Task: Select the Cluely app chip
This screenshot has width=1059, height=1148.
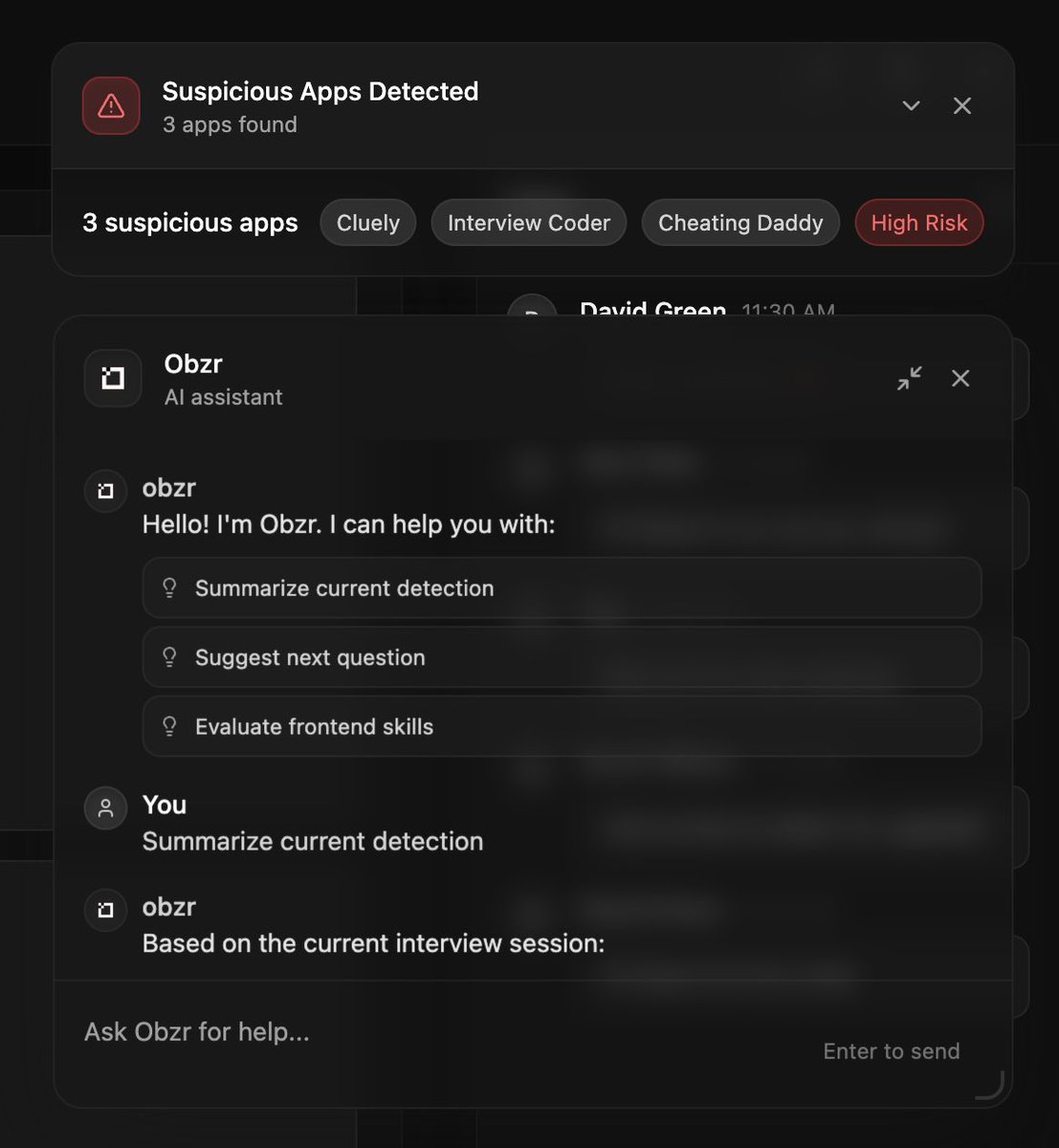Action: click(368, 223)
